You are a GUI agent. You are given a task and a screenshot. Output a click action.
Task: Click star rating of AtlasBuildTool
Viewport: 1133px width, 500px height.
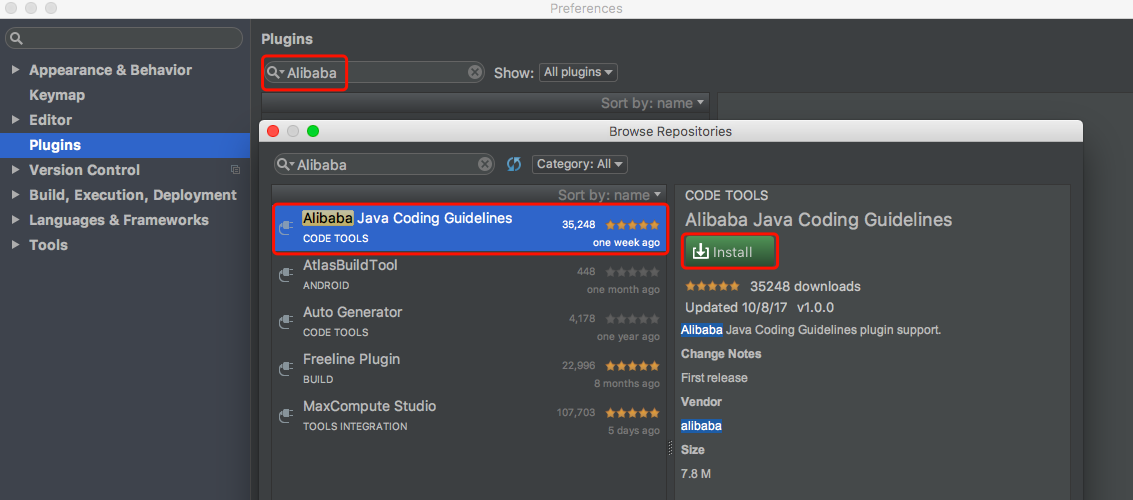click(x=632, y=272)
